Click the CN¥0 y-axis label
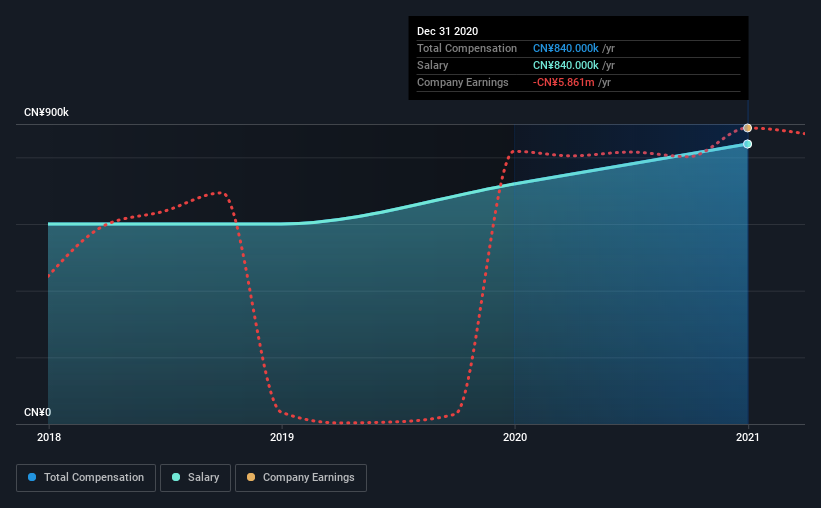 [37, 413]
